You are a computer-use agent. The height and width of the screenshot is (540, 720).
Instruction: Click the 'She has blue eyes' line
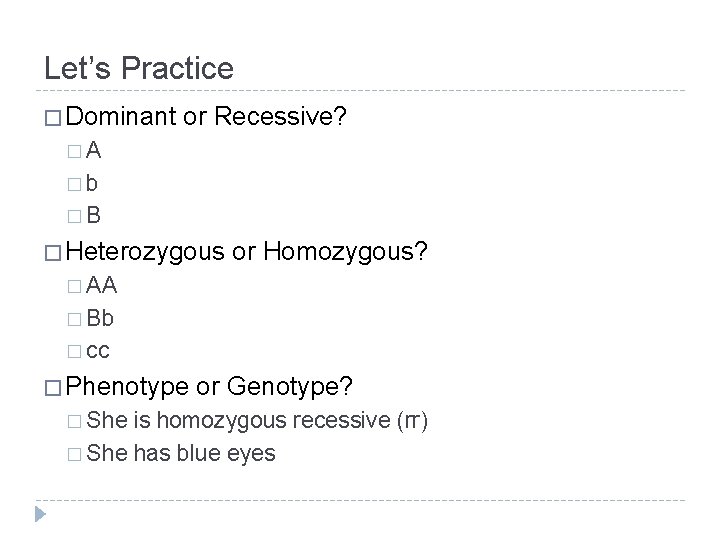(181, 453)
